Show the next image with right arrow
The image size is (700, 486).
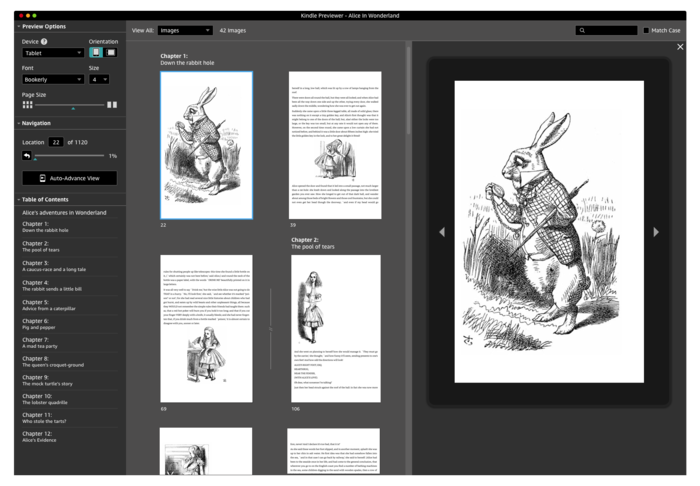(x=656, y=232)
